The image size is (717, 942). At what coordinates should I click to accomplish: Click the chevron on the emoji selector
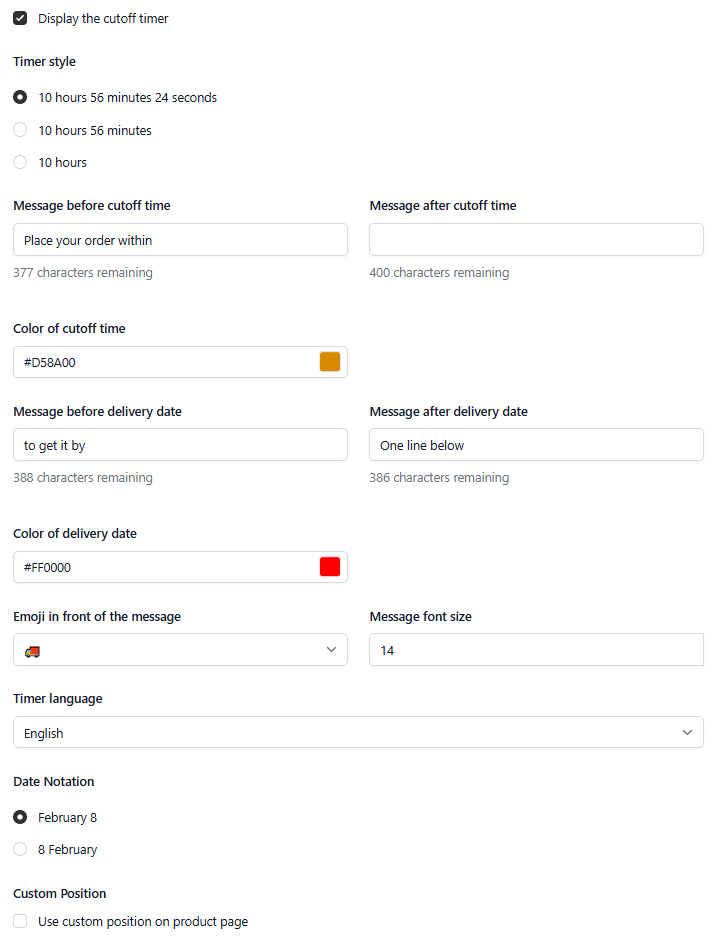(x=331, y=649)
